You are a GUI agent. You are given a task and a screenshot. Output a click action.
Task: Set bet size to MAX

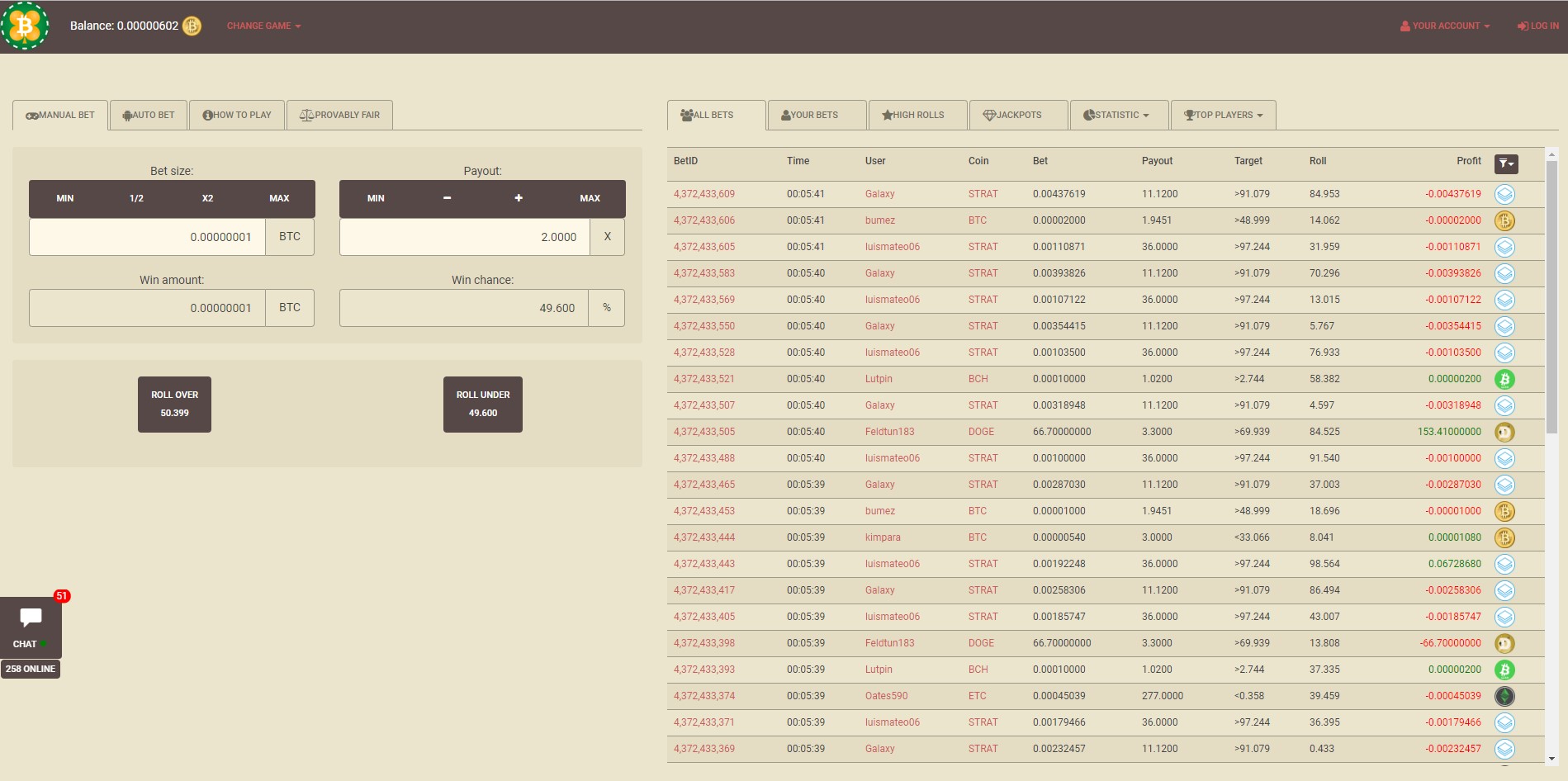(279, 198)
